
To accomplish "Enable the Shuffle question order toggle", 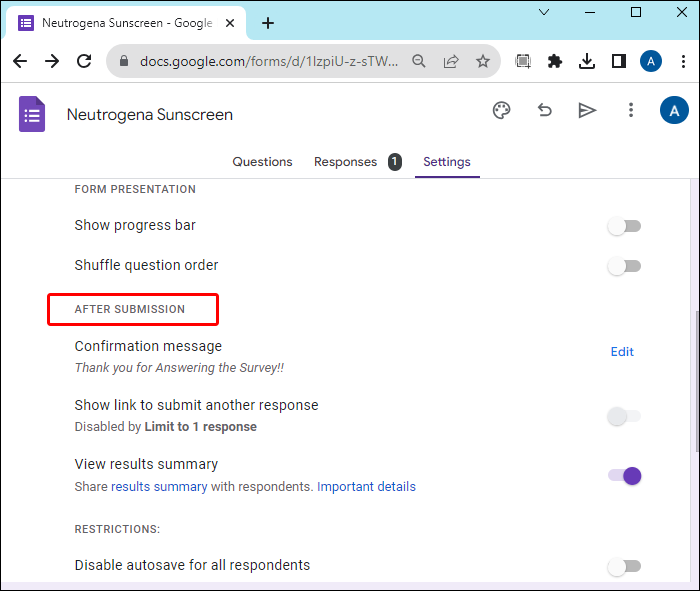I will (x=624, y=266).
